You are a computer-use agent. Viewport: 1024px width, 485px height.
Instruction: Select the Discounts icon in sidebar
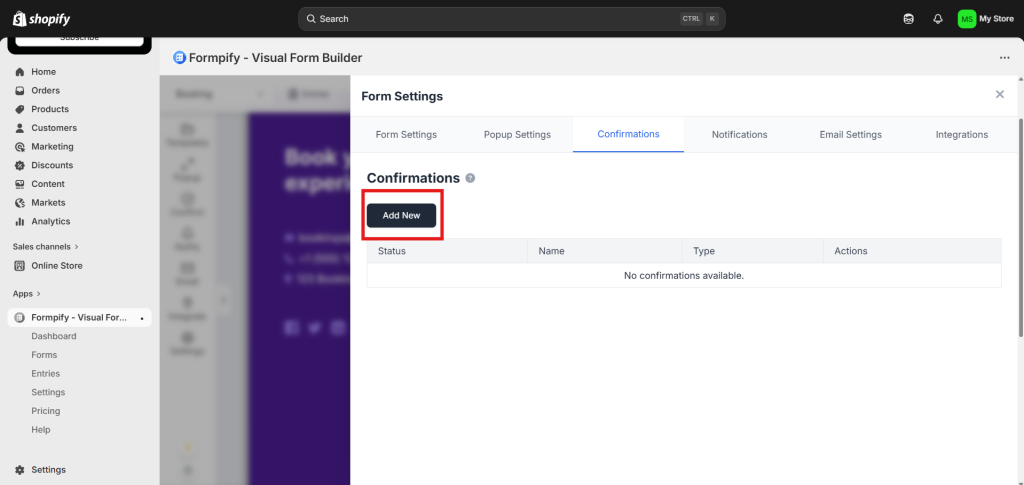pos(20,165)
